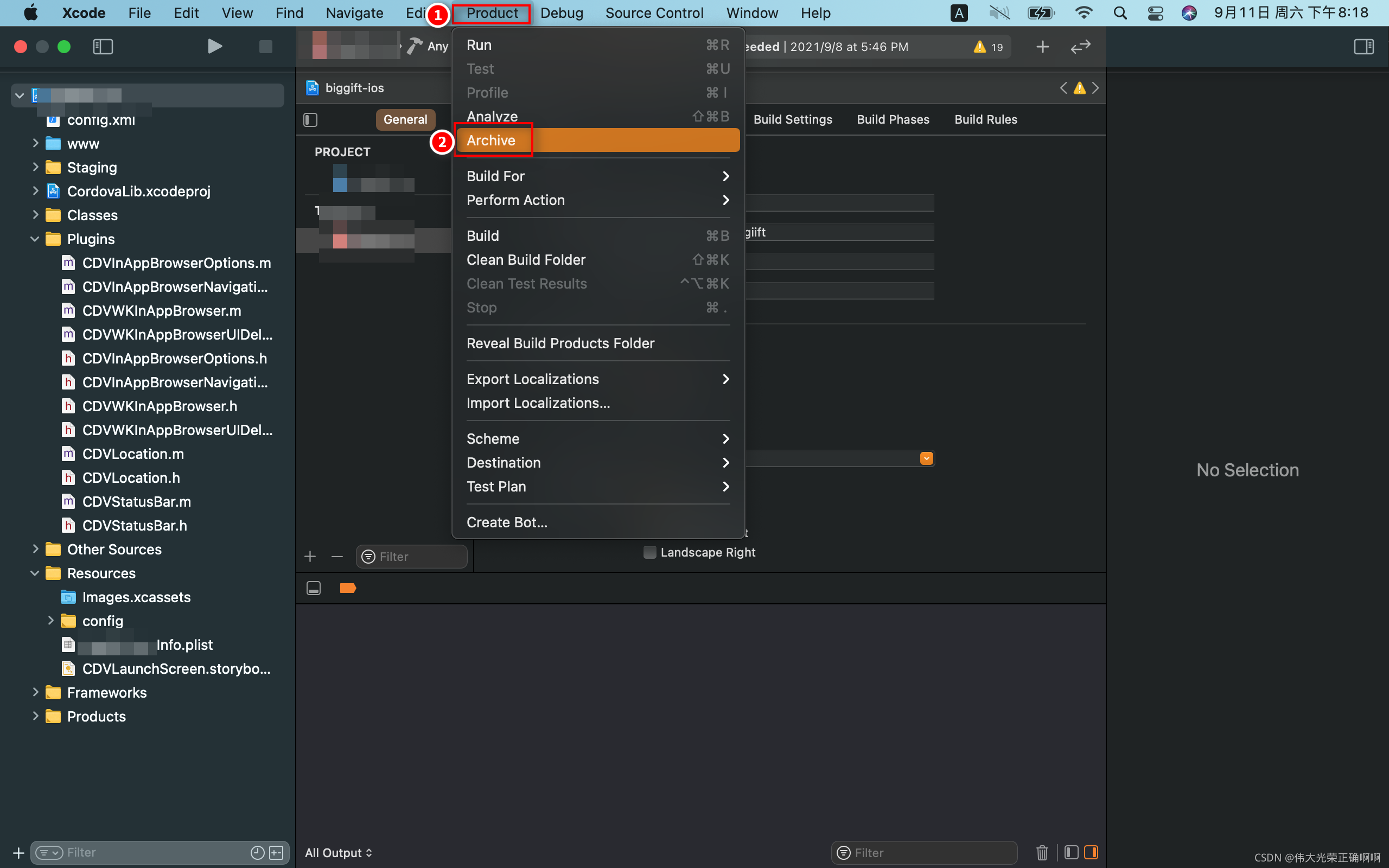
Task: Click the orange breakpoint tag icon
Action: coord(348,588)
